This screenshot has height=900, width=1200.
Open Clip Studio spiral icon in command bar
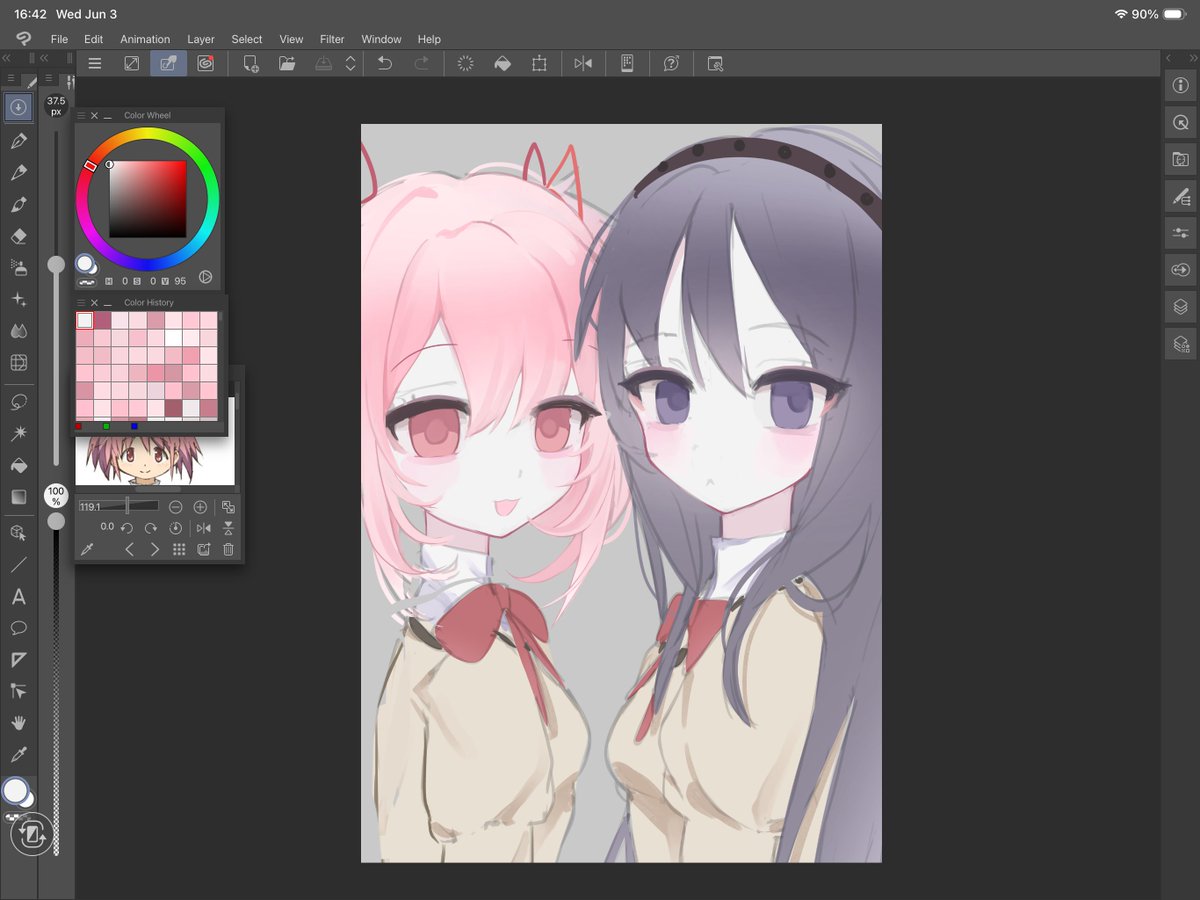coord(205,63)
